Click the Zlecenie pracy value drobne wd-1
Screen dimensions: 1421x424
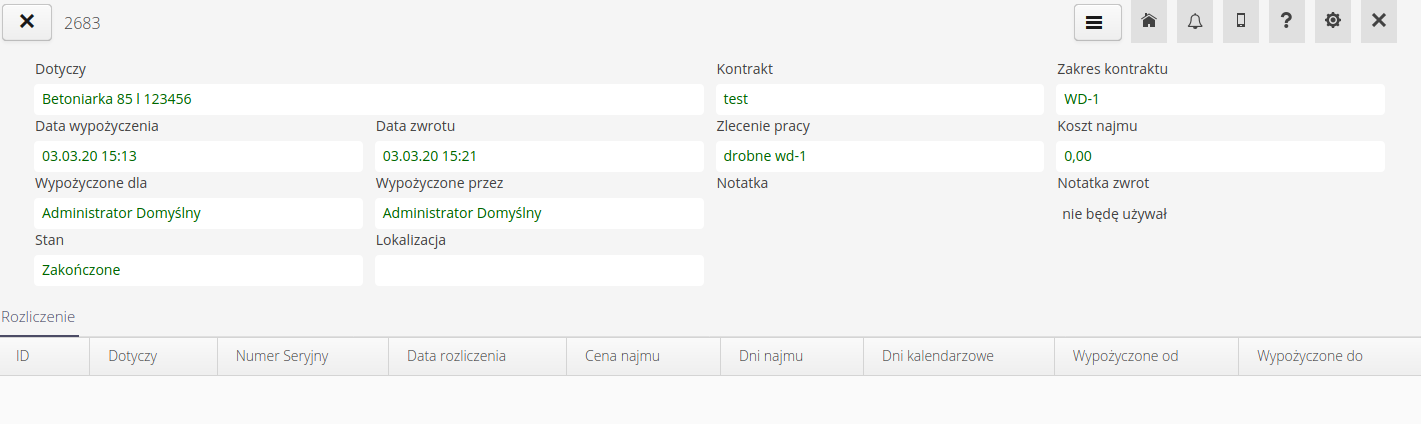[765, 156]
